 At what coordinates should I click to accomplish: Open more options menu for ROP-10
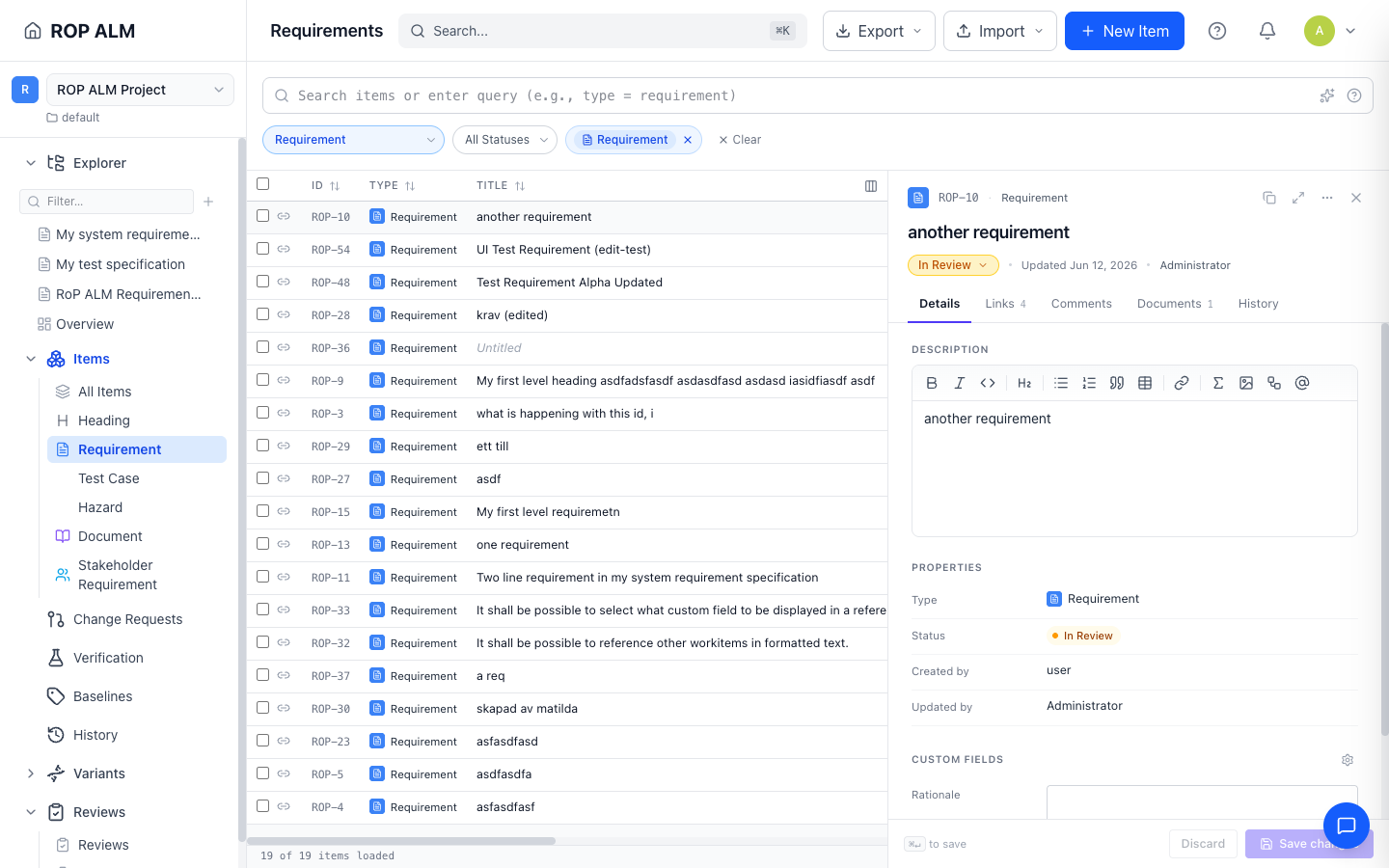point(1327,198)
